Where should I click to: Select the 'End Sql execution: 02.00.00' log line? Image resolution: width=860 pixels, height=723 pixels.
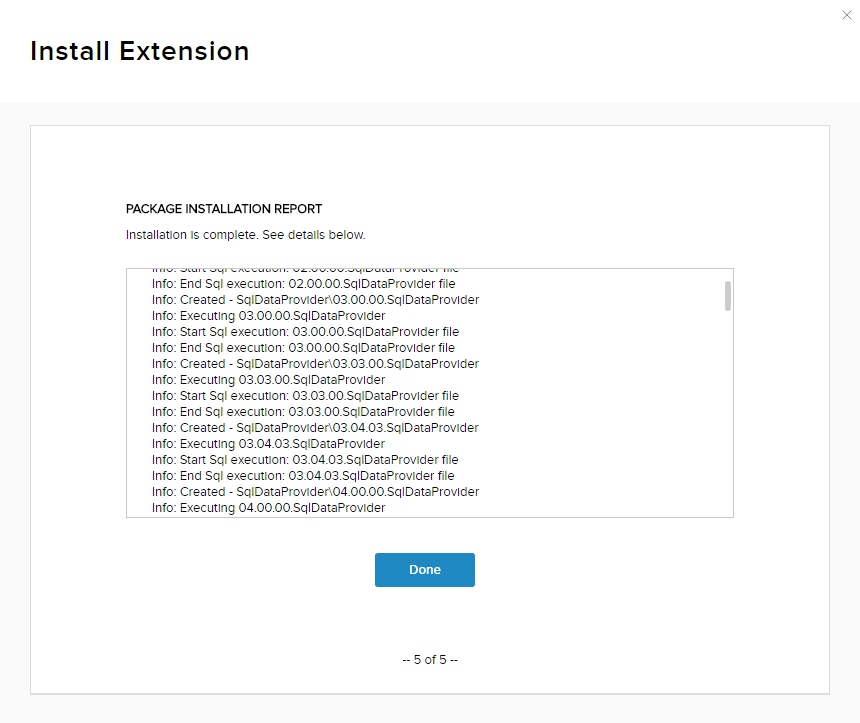[x=303, y=284]
